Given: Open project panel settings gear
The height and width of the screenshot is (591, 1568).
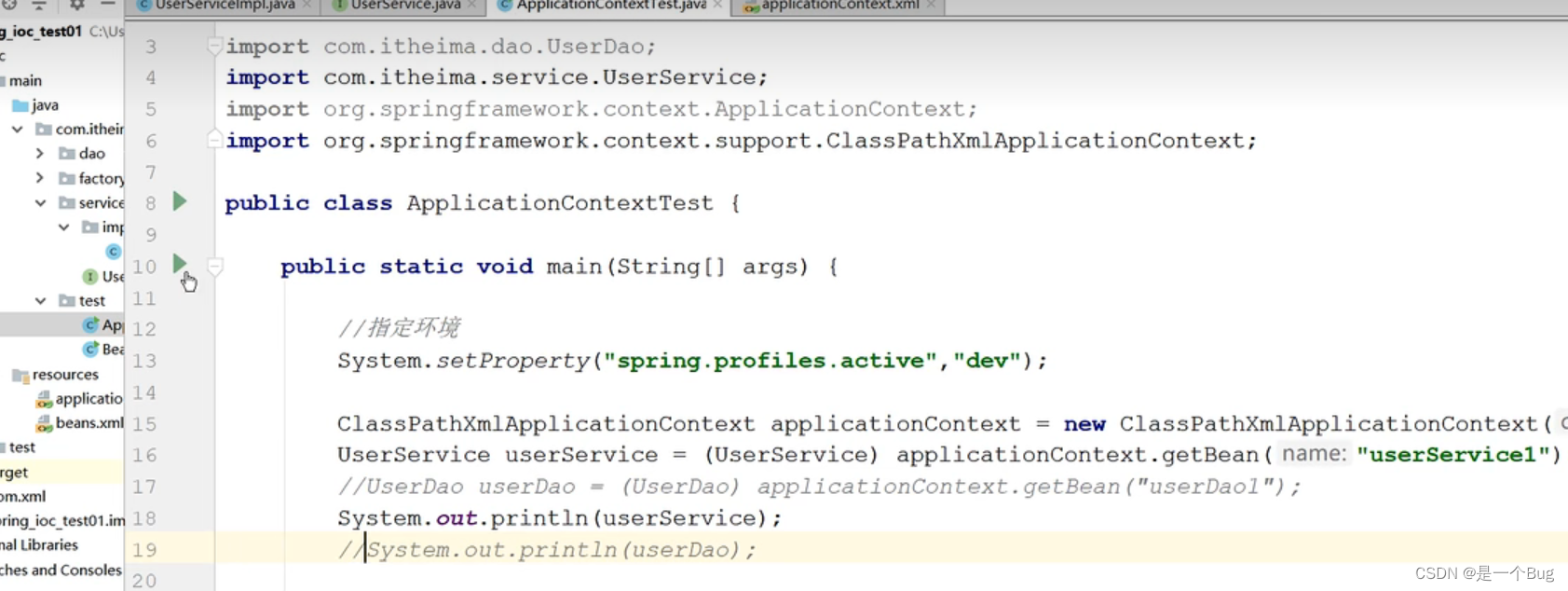Looking at the screenshot, I should pyautogui.click(x=77, y=4).
